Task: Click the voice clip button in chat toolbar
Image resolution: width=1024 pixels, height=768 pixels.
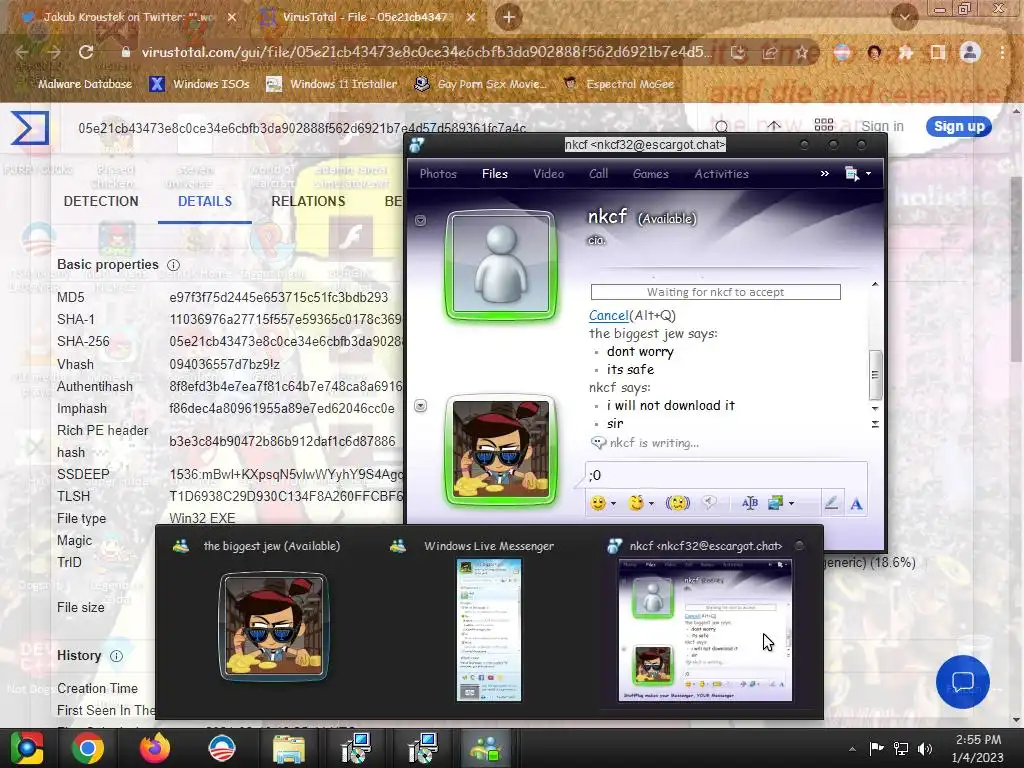Action: 709,502
